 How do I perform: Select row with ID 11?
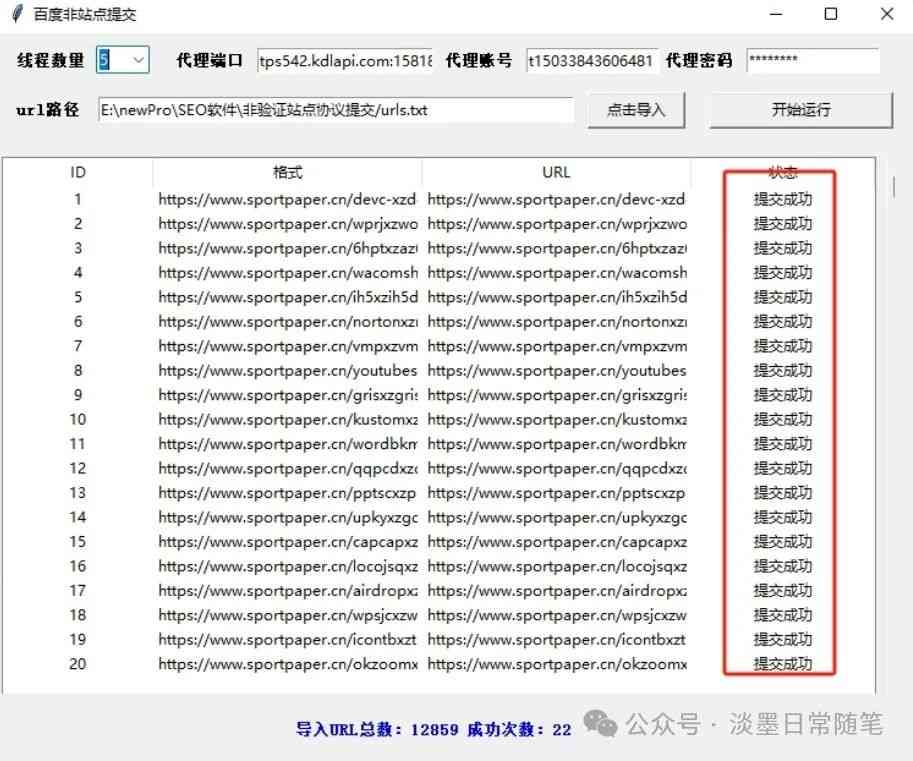(438, 444)
